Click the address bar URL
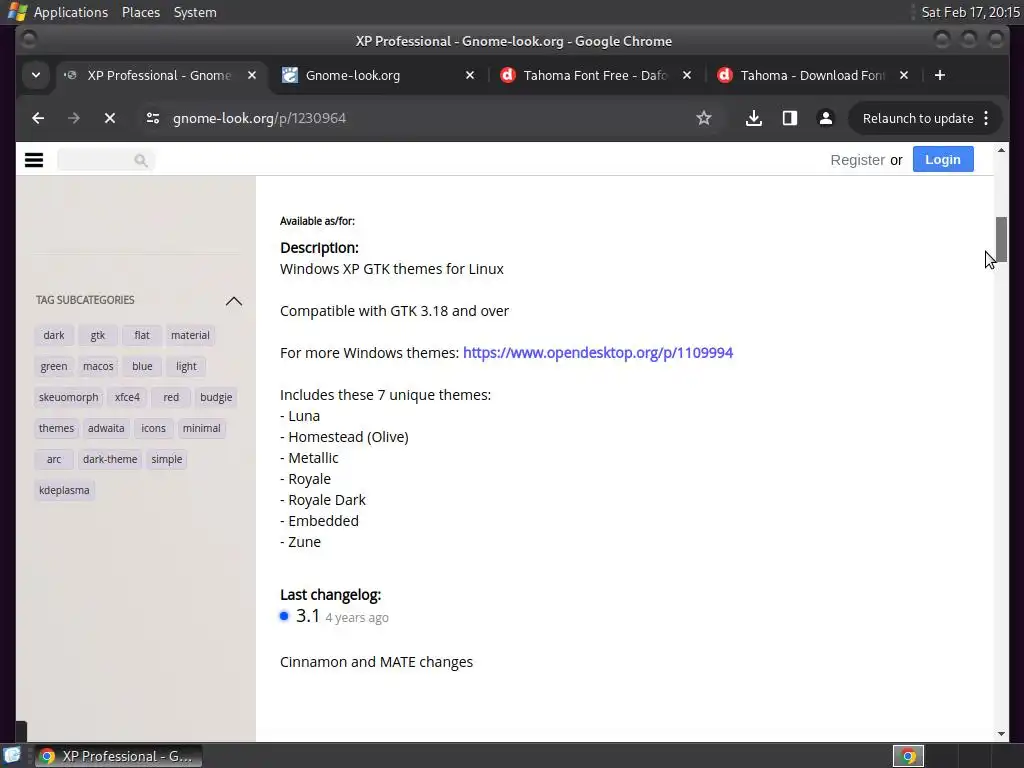The height and width of the screenshot is (768, 1024). tap(259, 118)
